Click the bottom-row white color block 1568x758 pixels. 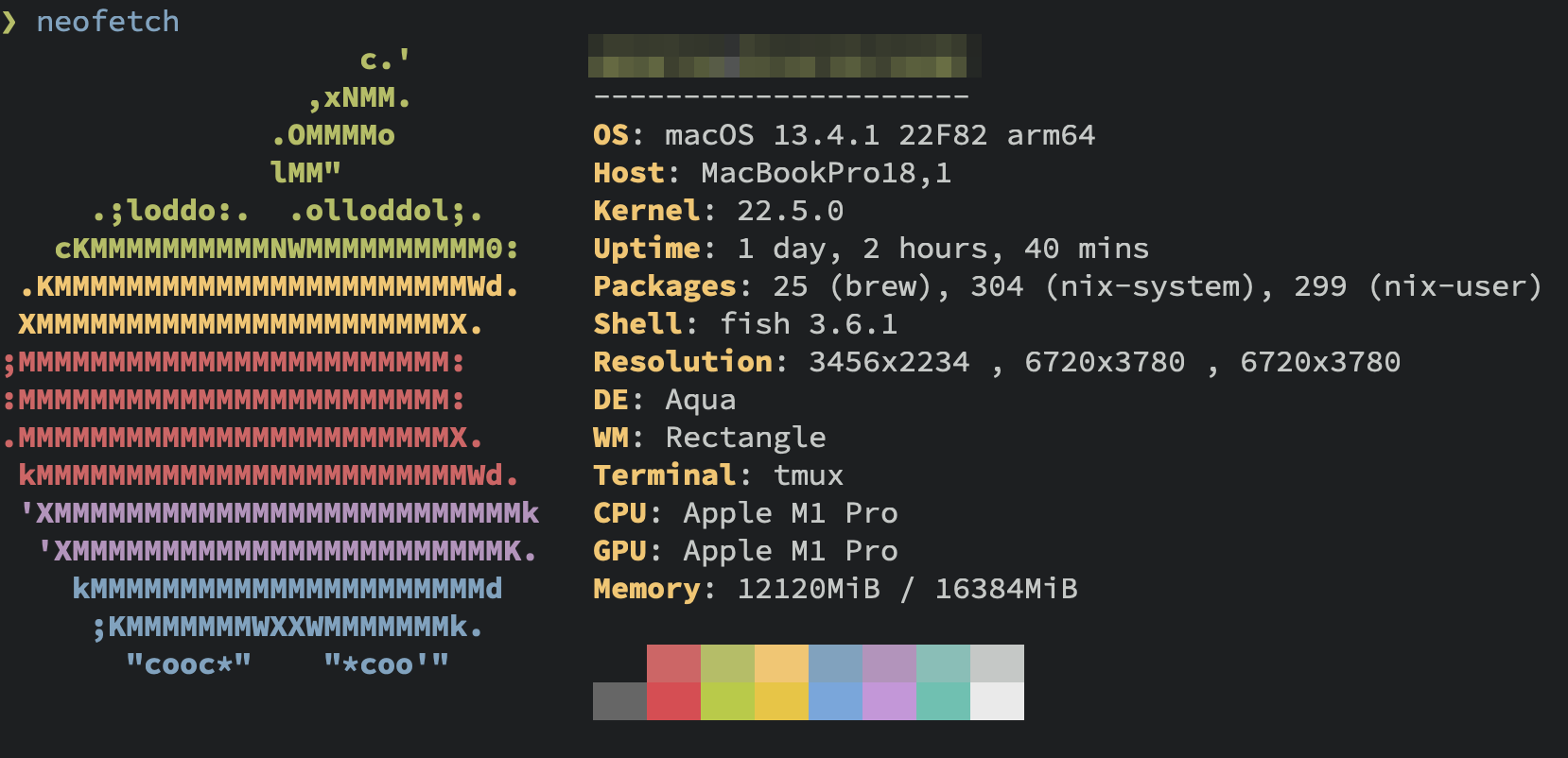tap(997, 701)
